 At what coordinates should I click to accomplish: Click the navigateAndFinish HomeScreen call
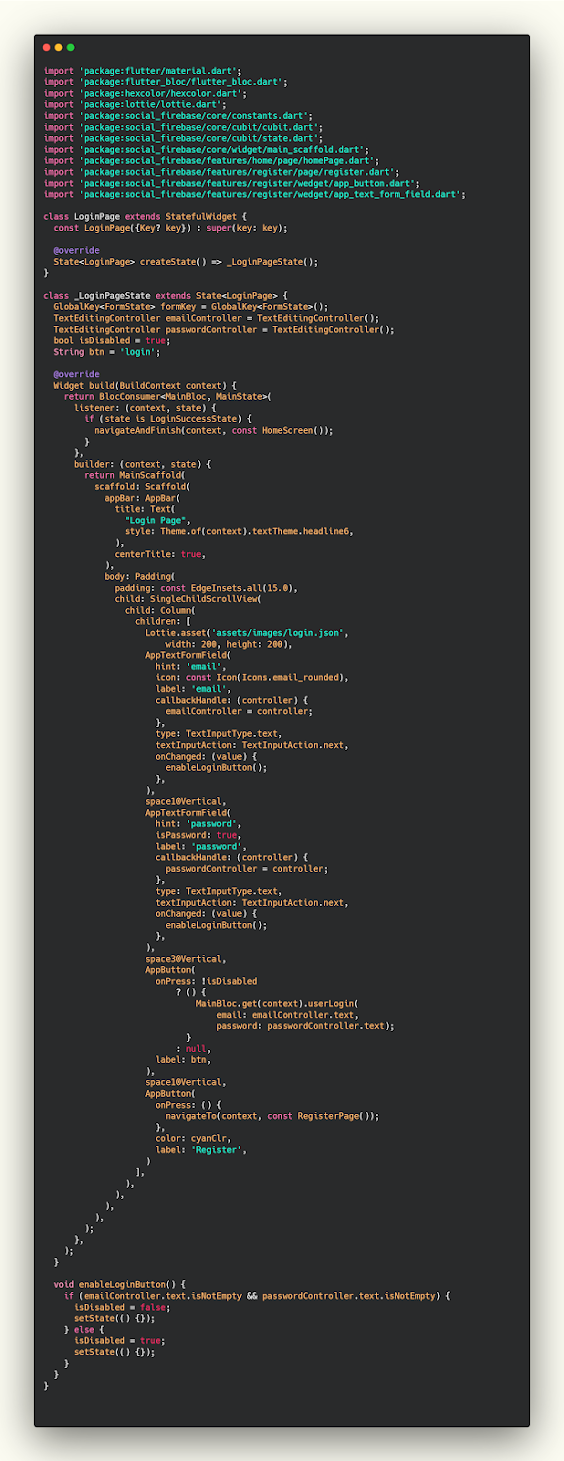click(214, 429)
